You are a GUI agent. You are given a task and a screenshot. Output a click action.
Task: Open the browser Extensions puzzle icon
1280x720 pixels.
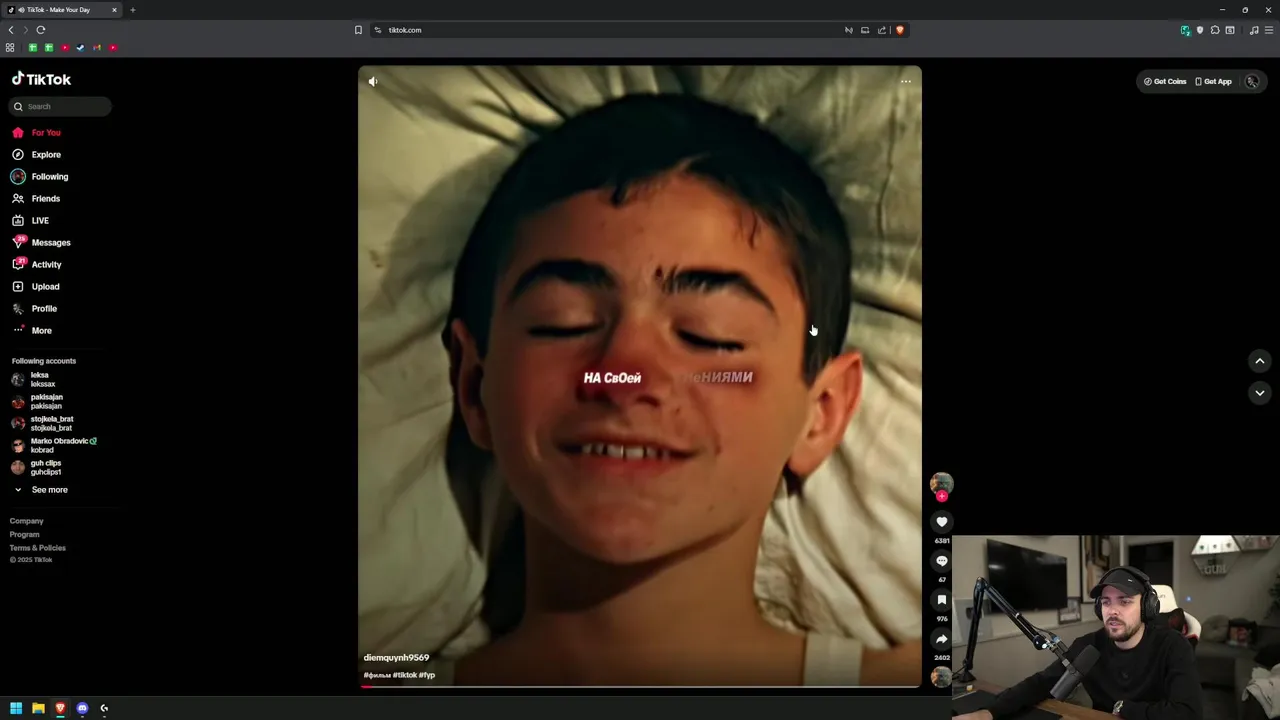[x=1215, y=30]
